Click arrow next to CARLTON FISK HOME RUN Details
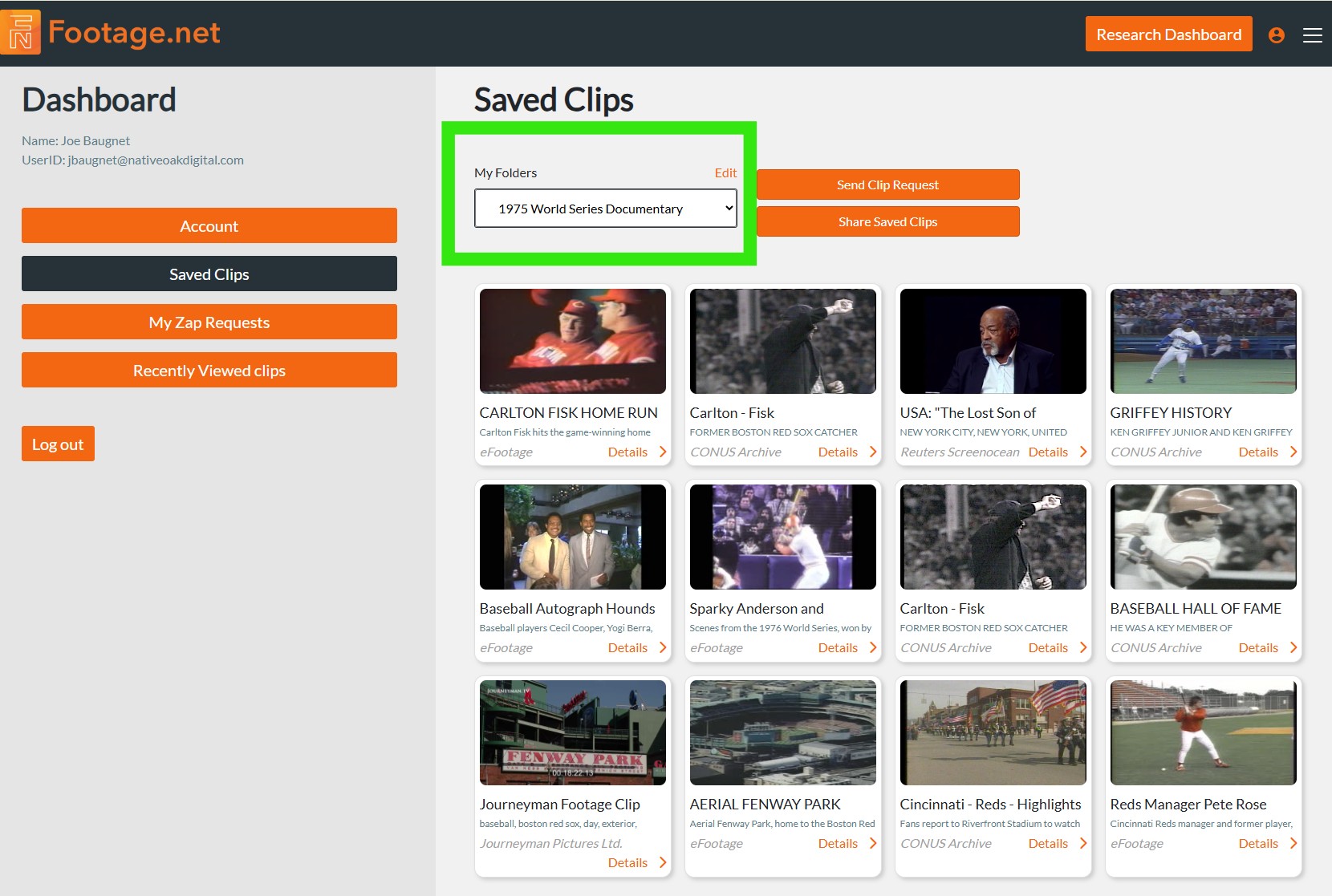 click(663, 452)
